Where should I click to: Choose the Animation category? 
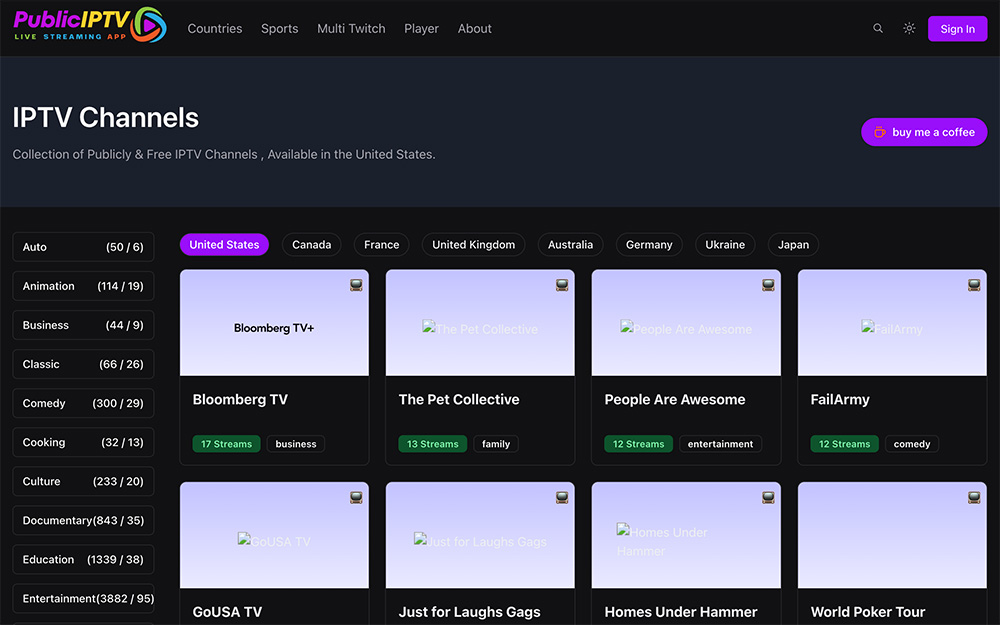pos(84,286)
